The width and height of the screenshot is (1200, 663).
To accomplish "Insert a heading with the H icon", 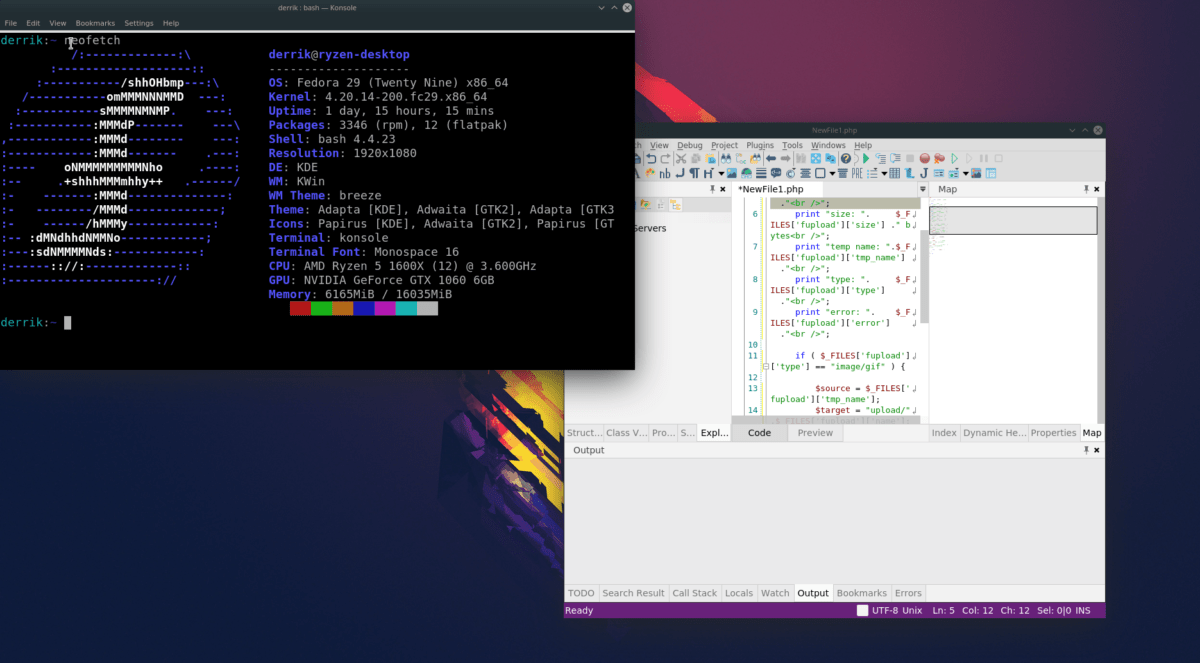I will 708,172.
